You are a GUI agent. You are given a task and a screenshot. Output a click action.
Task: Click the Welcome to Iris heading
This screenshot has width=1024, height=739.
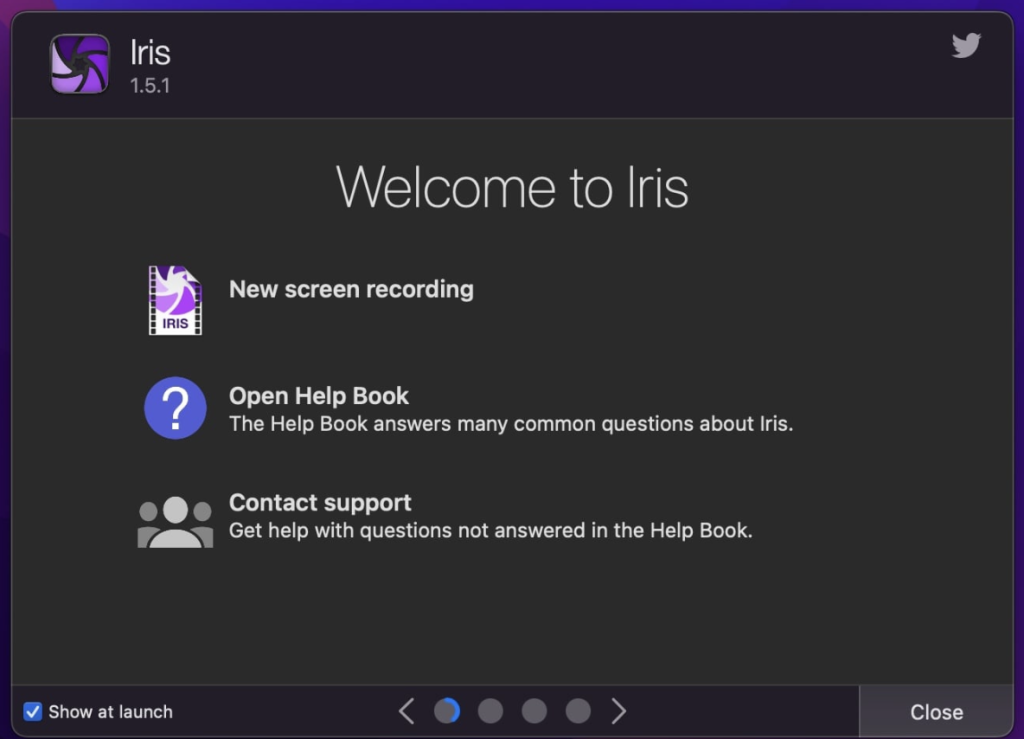click(512, 187)
